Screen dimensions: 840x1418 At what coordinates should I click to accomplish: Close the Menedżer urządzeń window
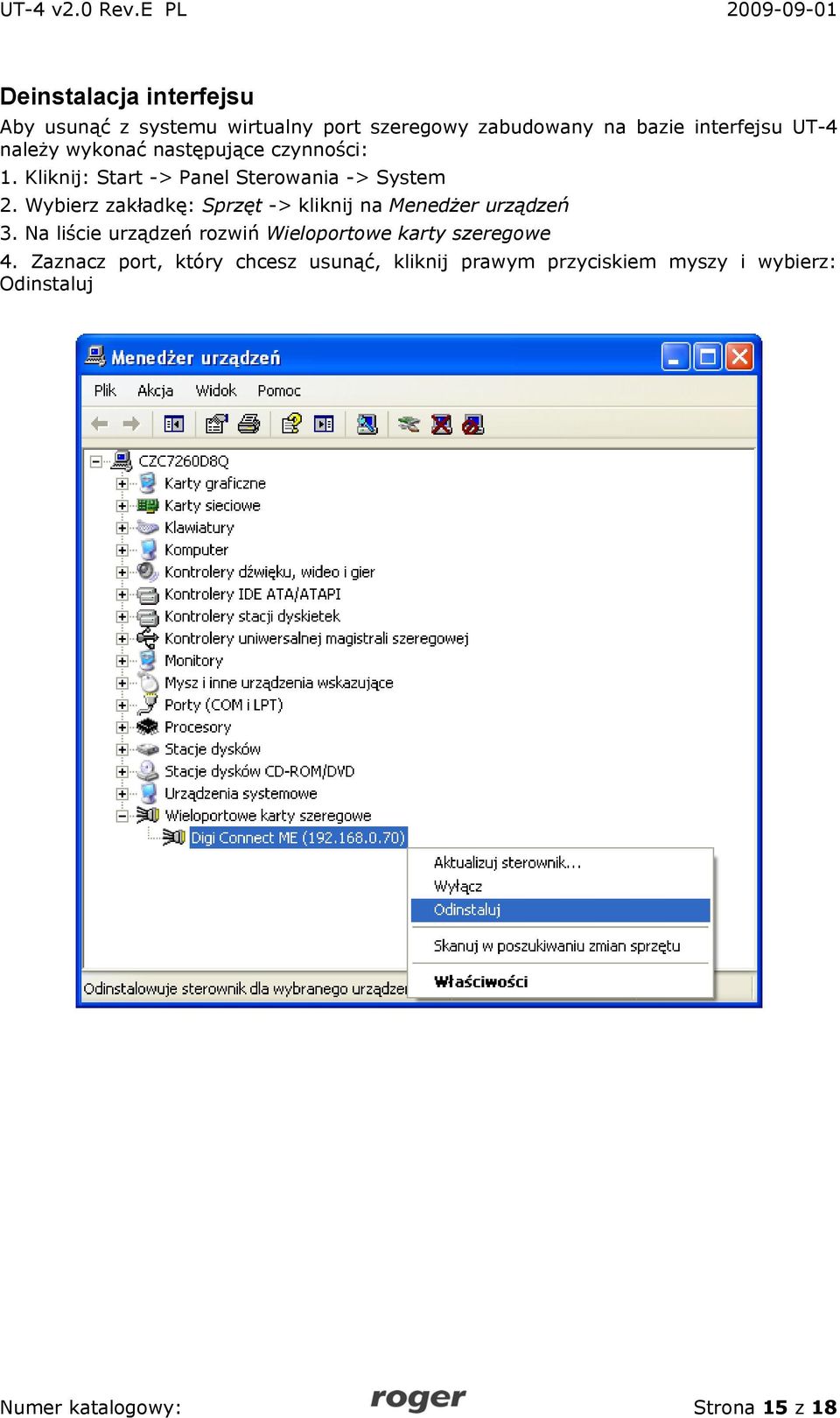(739, 356)
